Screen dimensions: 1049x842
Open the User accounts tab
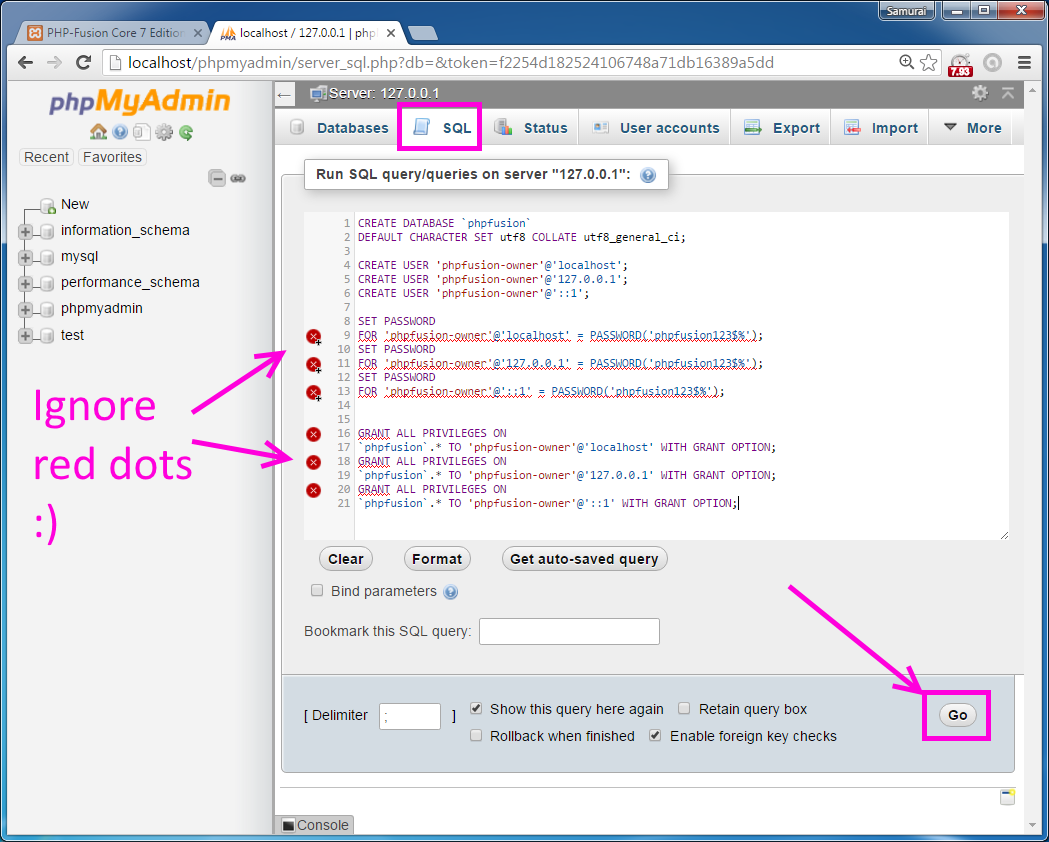[656, 128]
